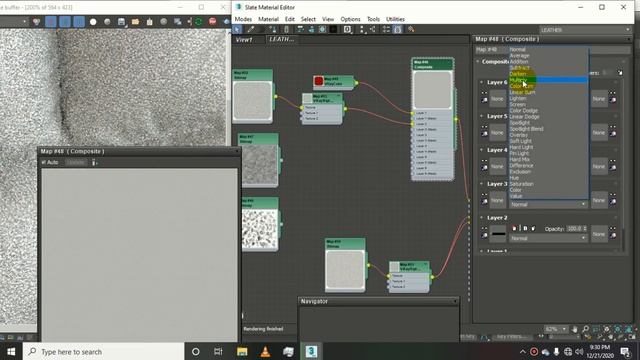Toggle Show Shaded Material in Viewport icon
This screenshot has height=360, width=640.
pyautogui.click(x=322, y=29)
